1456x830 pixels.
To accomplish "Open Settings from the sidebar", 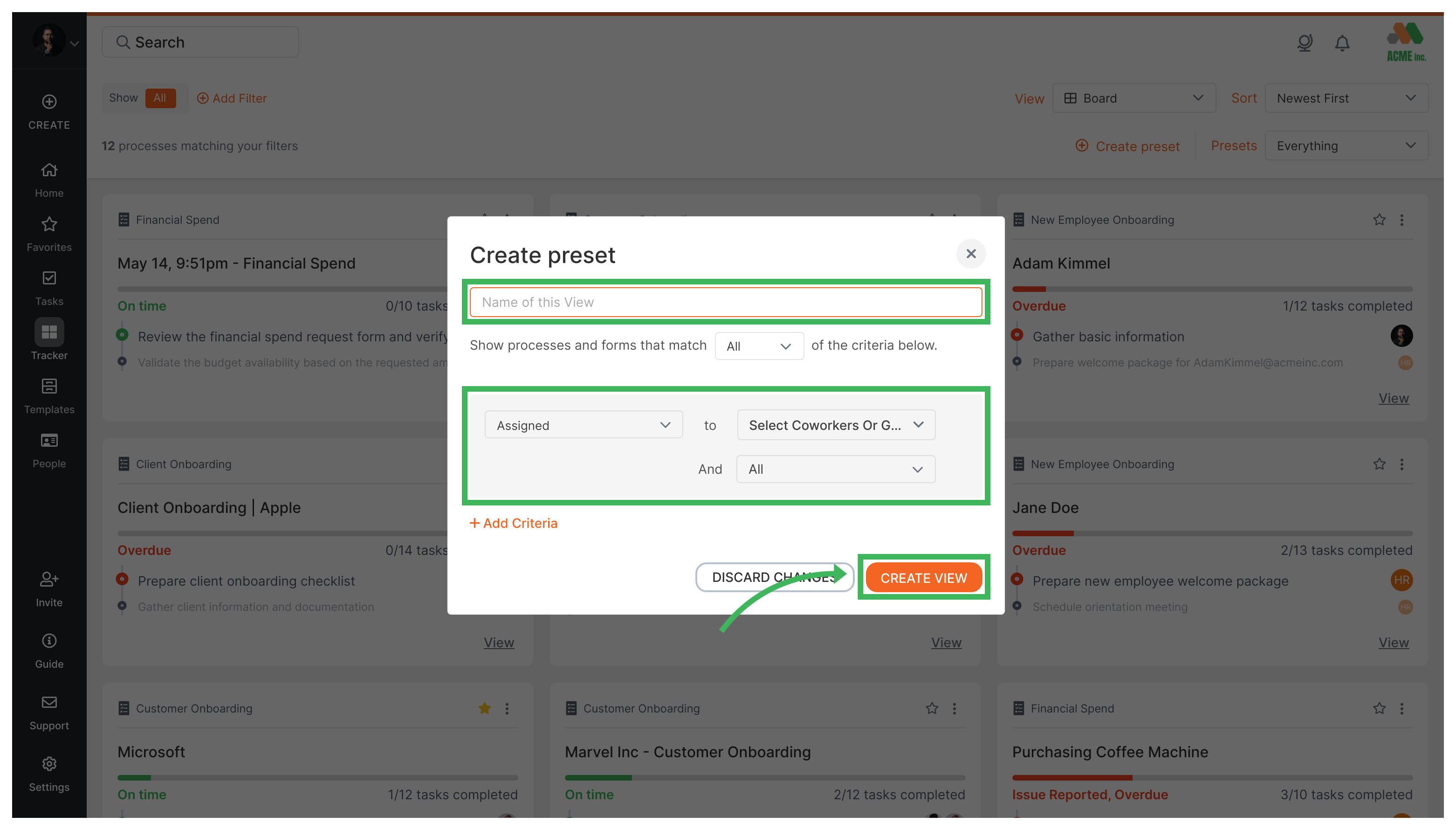I will (49, 771).
